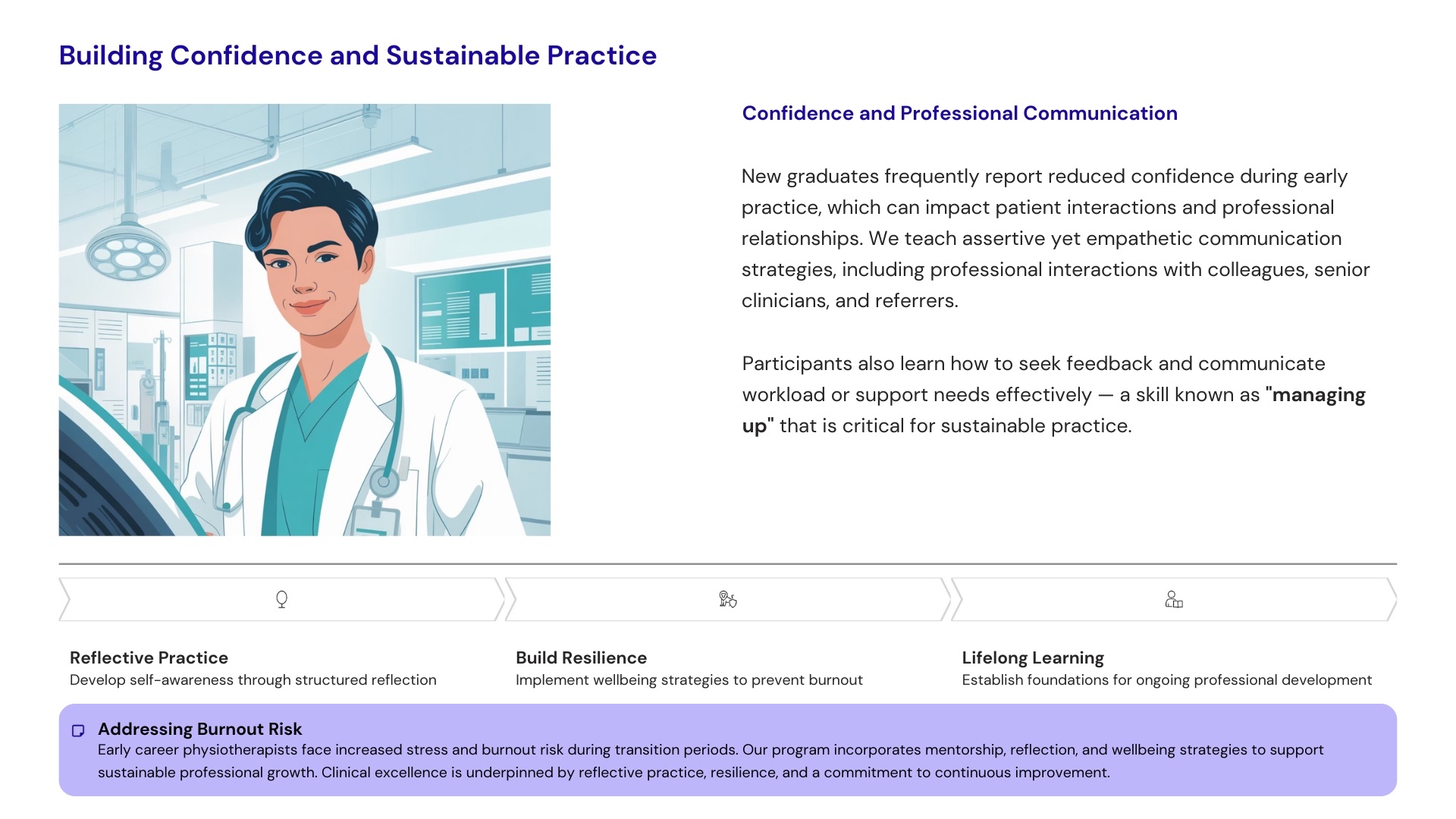Click the Addressing Burnout Risk title
The height and width of the screenshot is (819, 1456).
[x=199, y=729]
